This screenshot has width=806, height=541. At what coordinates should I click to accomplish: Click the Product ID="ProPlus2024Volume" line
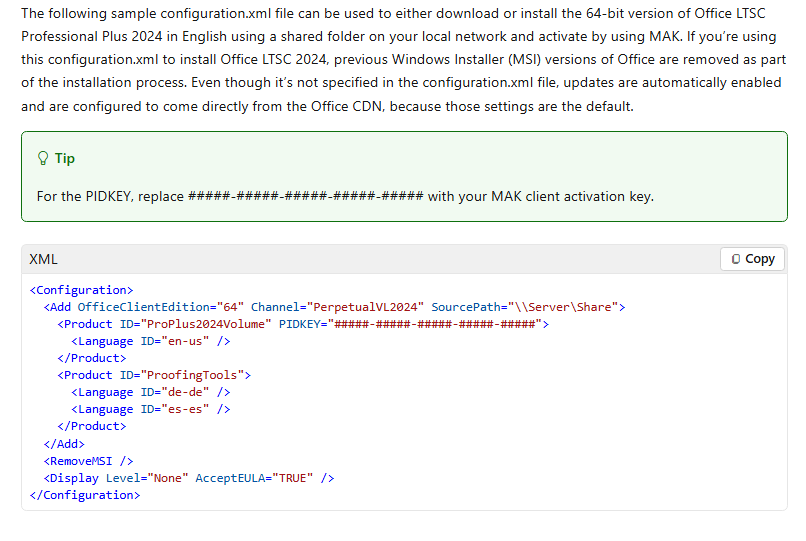point(303,324)
